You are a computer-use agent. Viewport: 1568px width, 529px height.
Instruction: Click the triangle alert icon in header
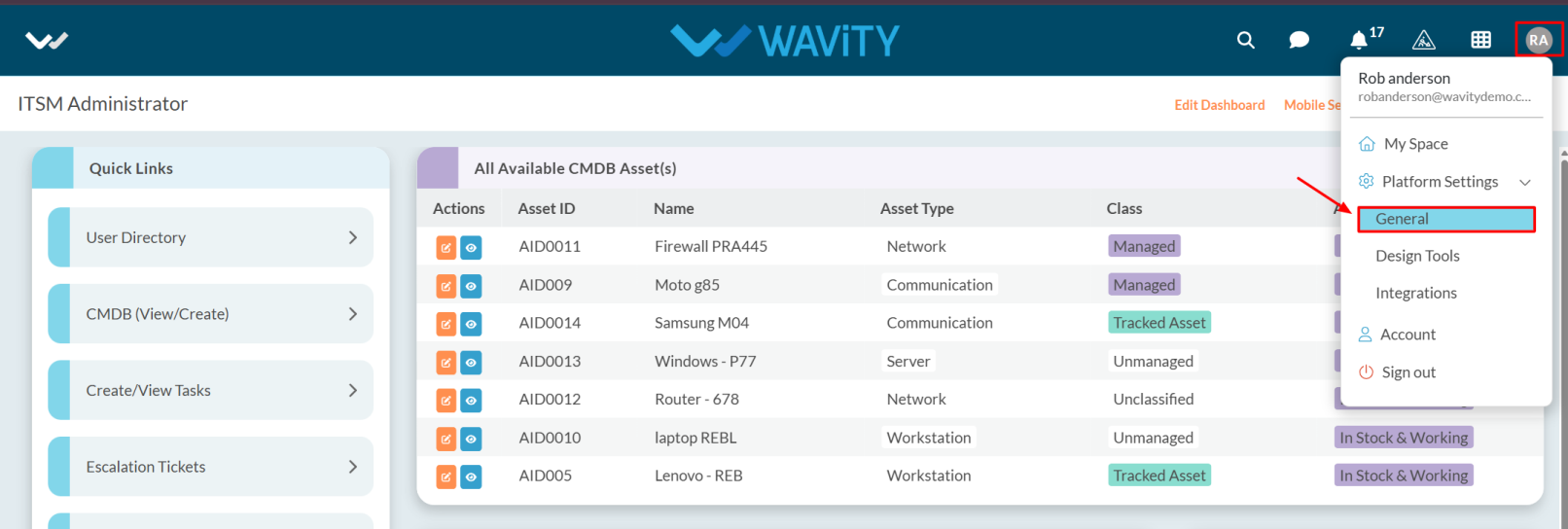pyautogui.click(x=1423, y=40)
